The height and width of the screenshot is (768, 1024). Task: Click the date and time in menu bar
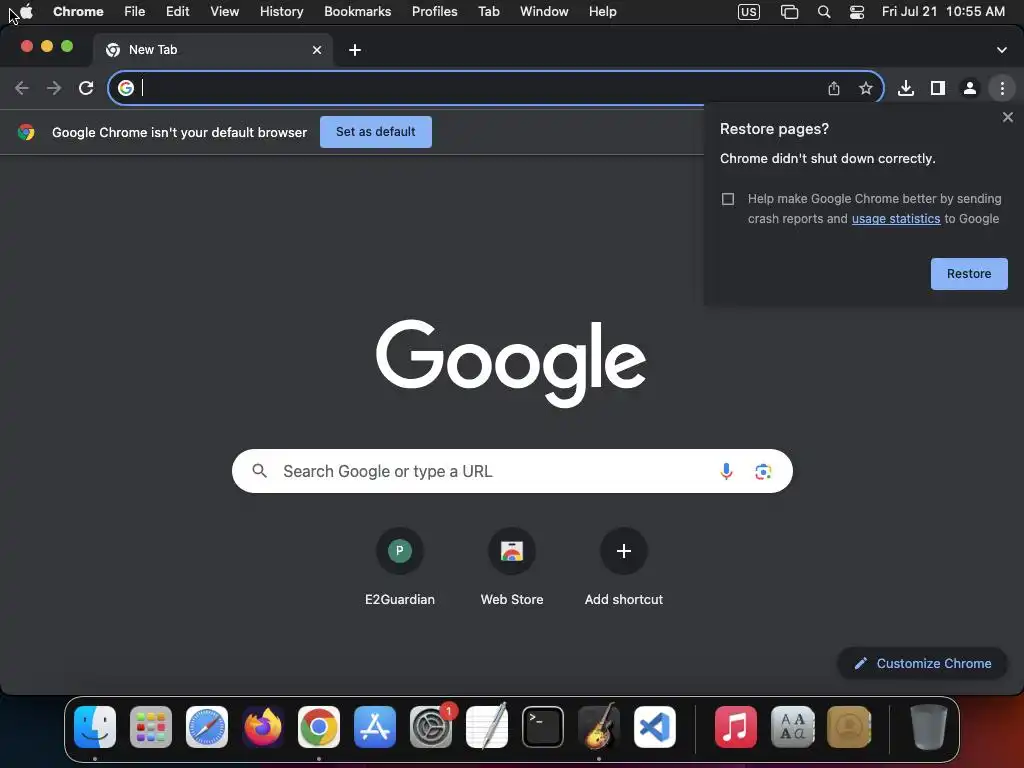943,11
